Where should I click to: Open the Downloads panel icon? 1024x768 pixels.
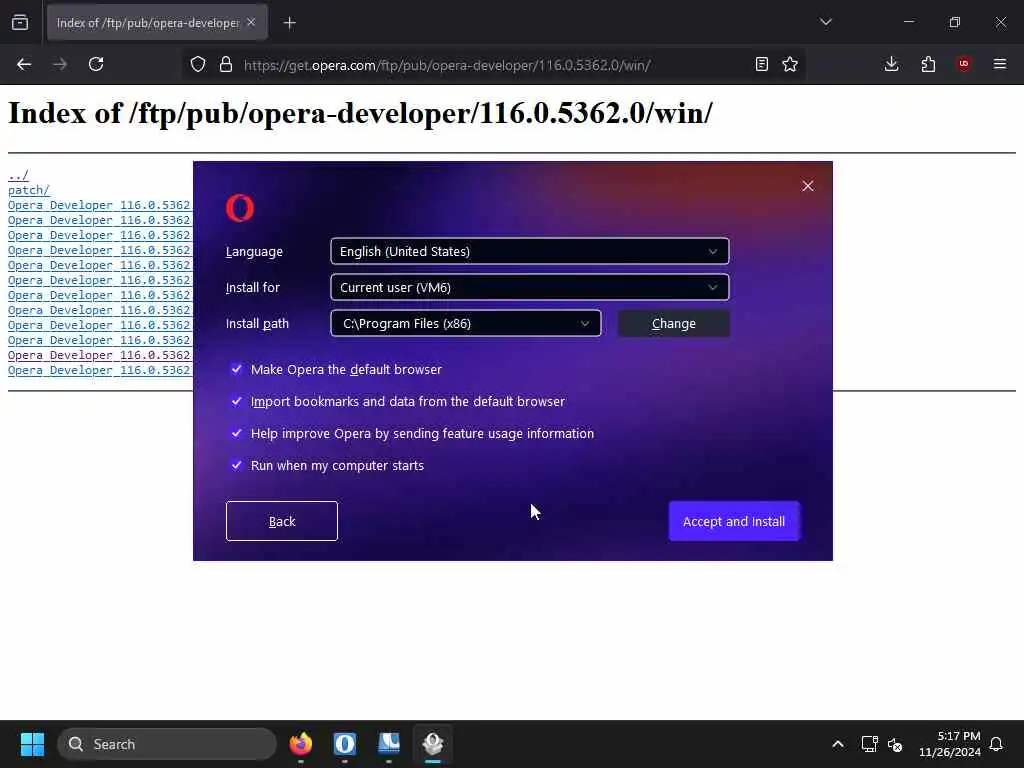pos(891,64)
